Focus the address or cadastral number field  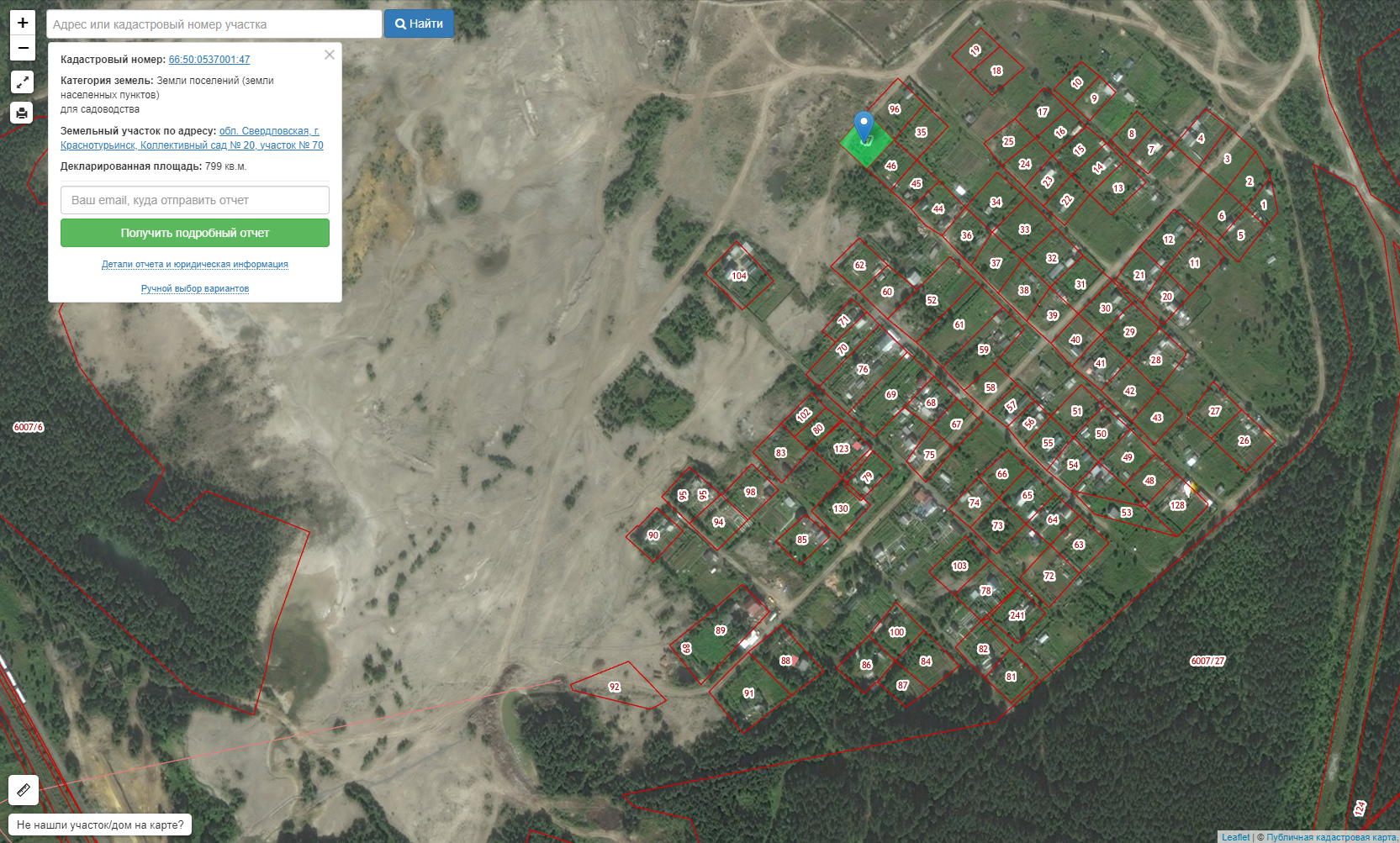(214, 24)
